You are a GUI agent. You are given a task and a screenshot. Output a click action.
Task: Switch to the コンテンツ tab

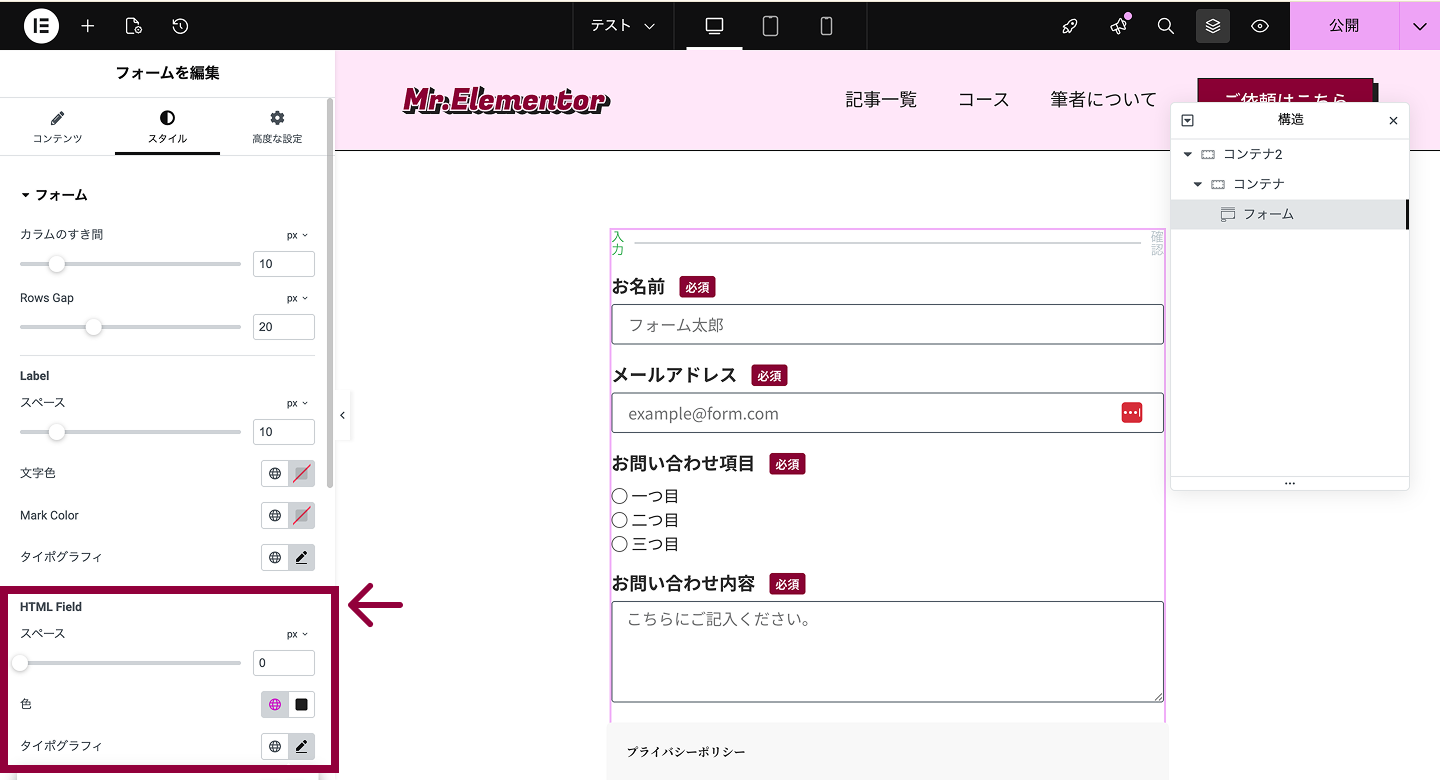(57, 127)
